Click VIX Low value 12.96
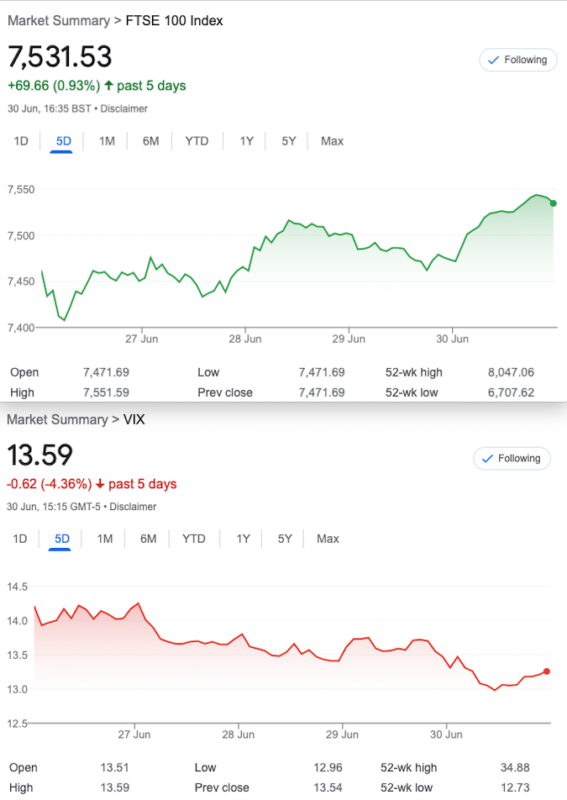 (x=328, y=767)
